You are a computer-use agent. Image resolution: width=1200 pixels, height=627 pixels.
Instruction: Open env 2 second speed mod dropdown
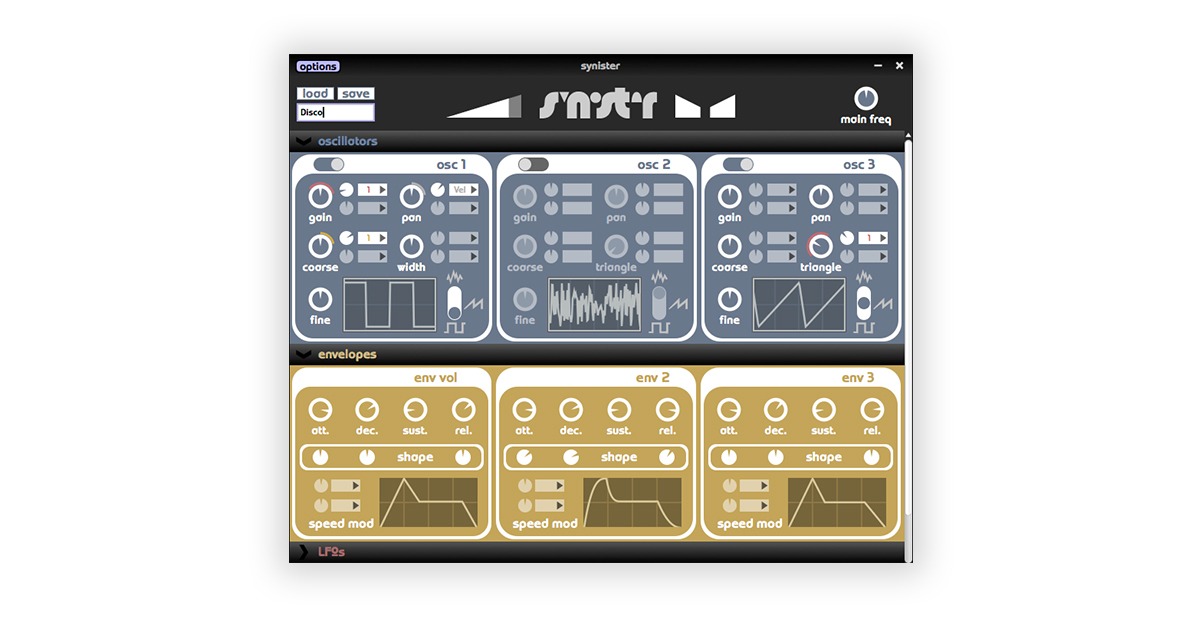coord(550,505)
